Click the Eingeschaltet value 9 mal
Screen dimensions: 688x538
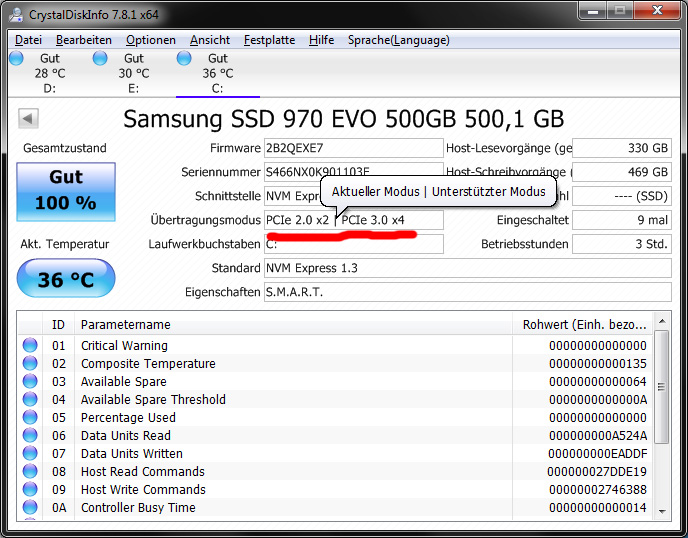click(x=622, y=220)
